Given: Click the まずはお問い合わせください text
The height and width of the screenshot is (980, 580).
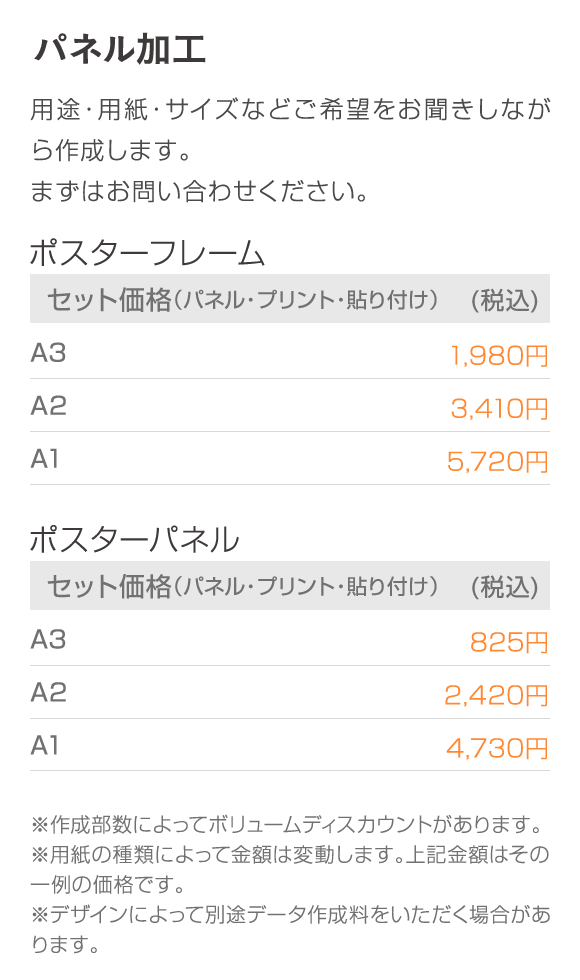Looking at the screenshot, I should click(x=199, y=191).
